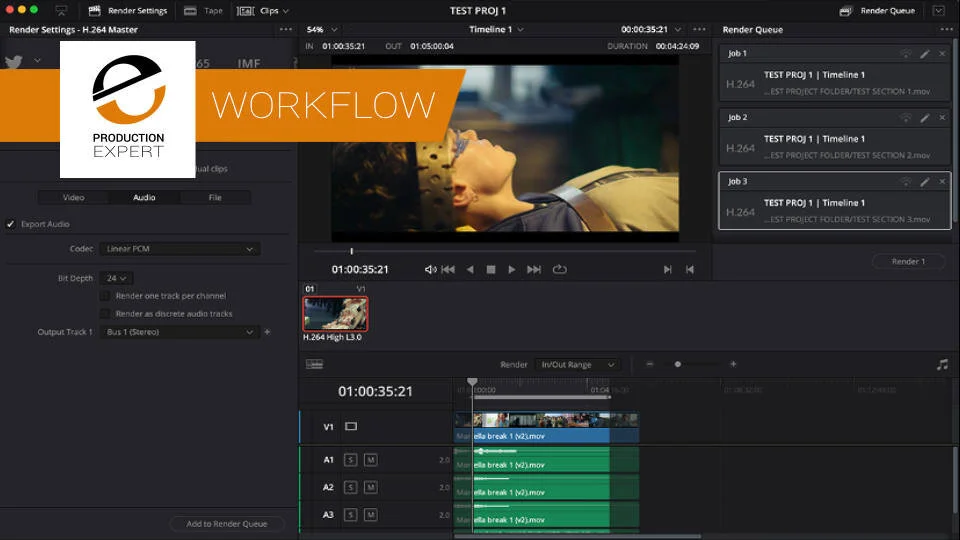
Task: Play in reverse in the viewer
Action: point(470,269)
